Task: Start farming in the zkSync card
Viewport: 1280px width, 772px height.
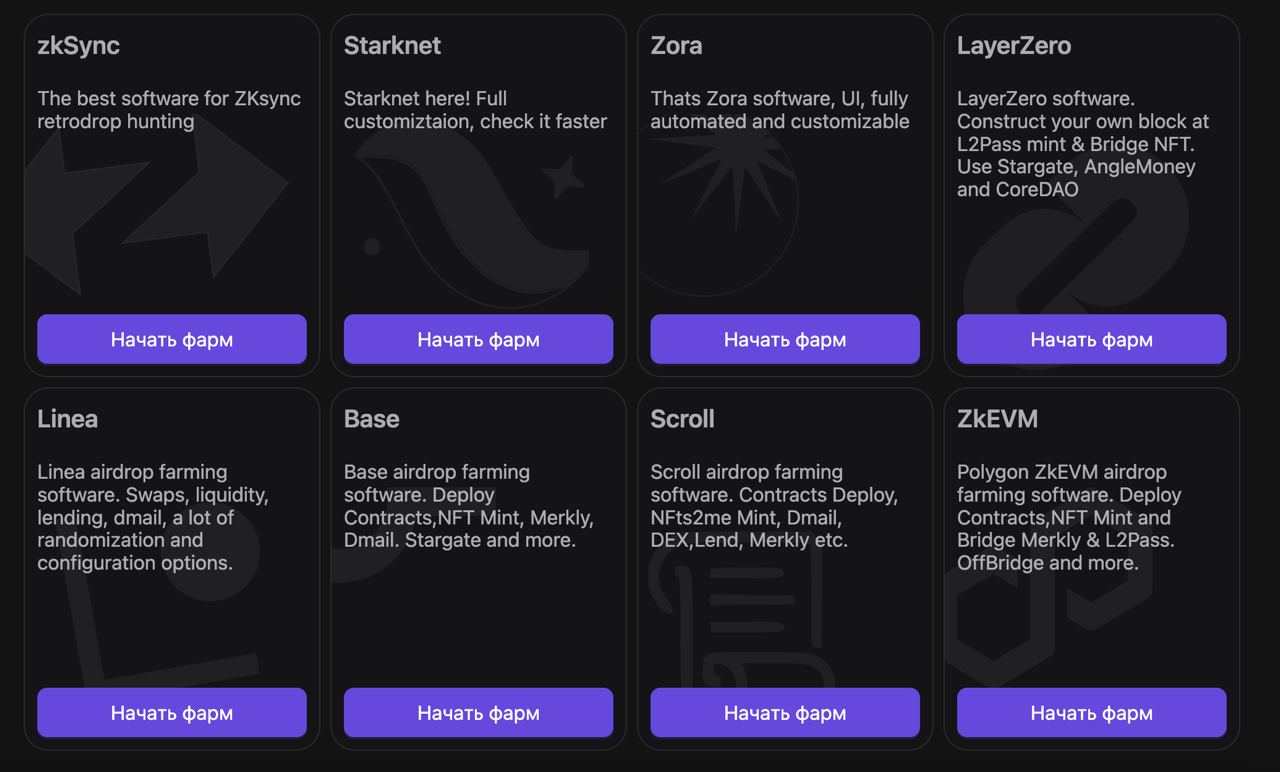Action: pos(172,339)
